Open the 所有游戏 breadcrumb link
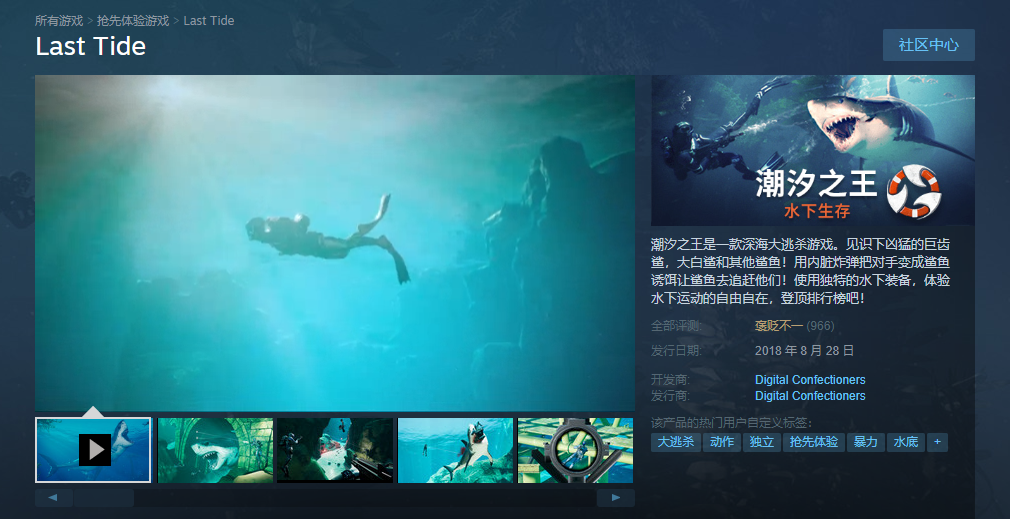Screen dimensions: 1010x519 pos(59,21)
